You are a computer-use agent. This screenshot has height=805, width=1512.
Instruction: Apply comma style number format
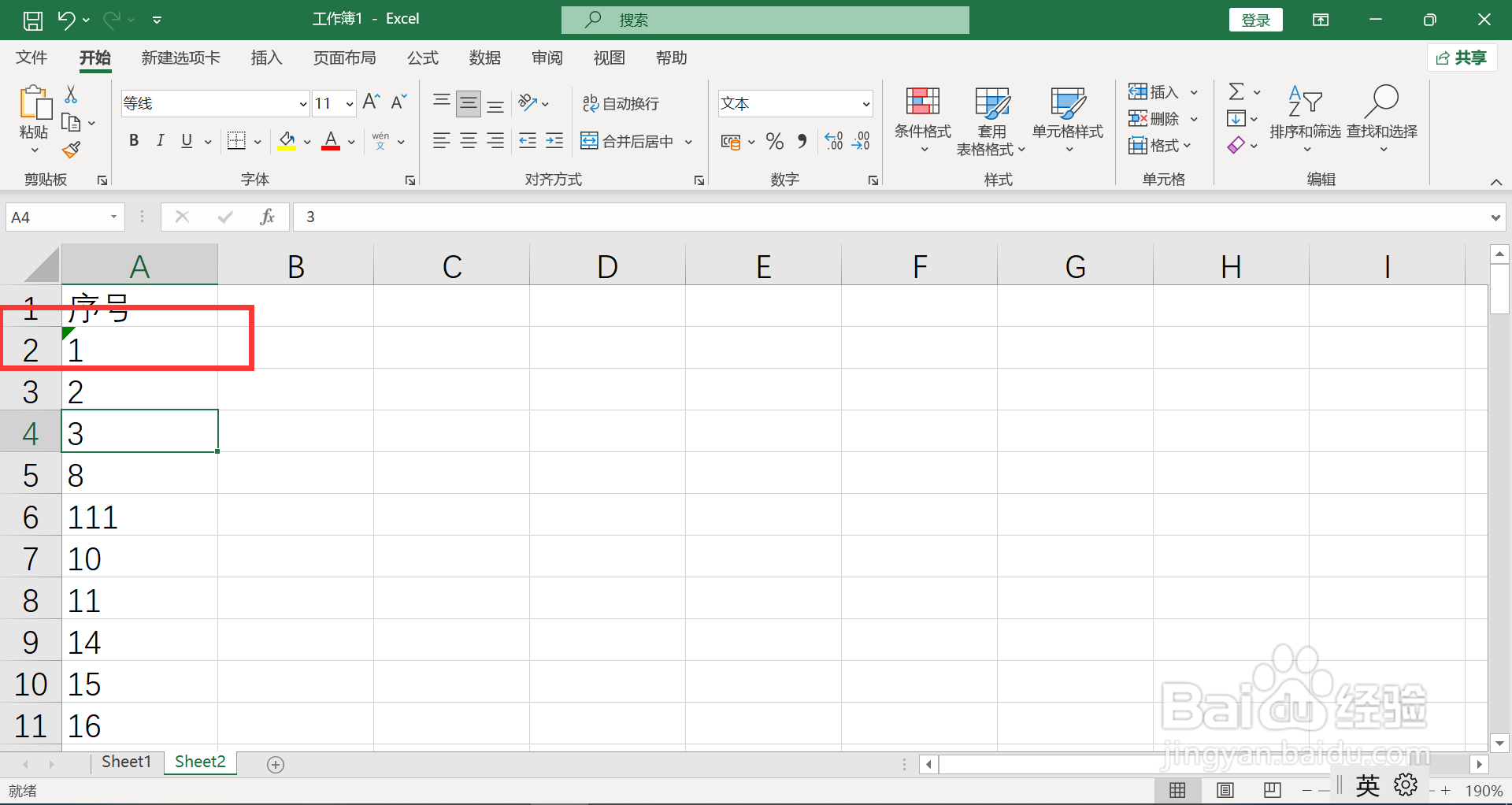coord(802,142)
